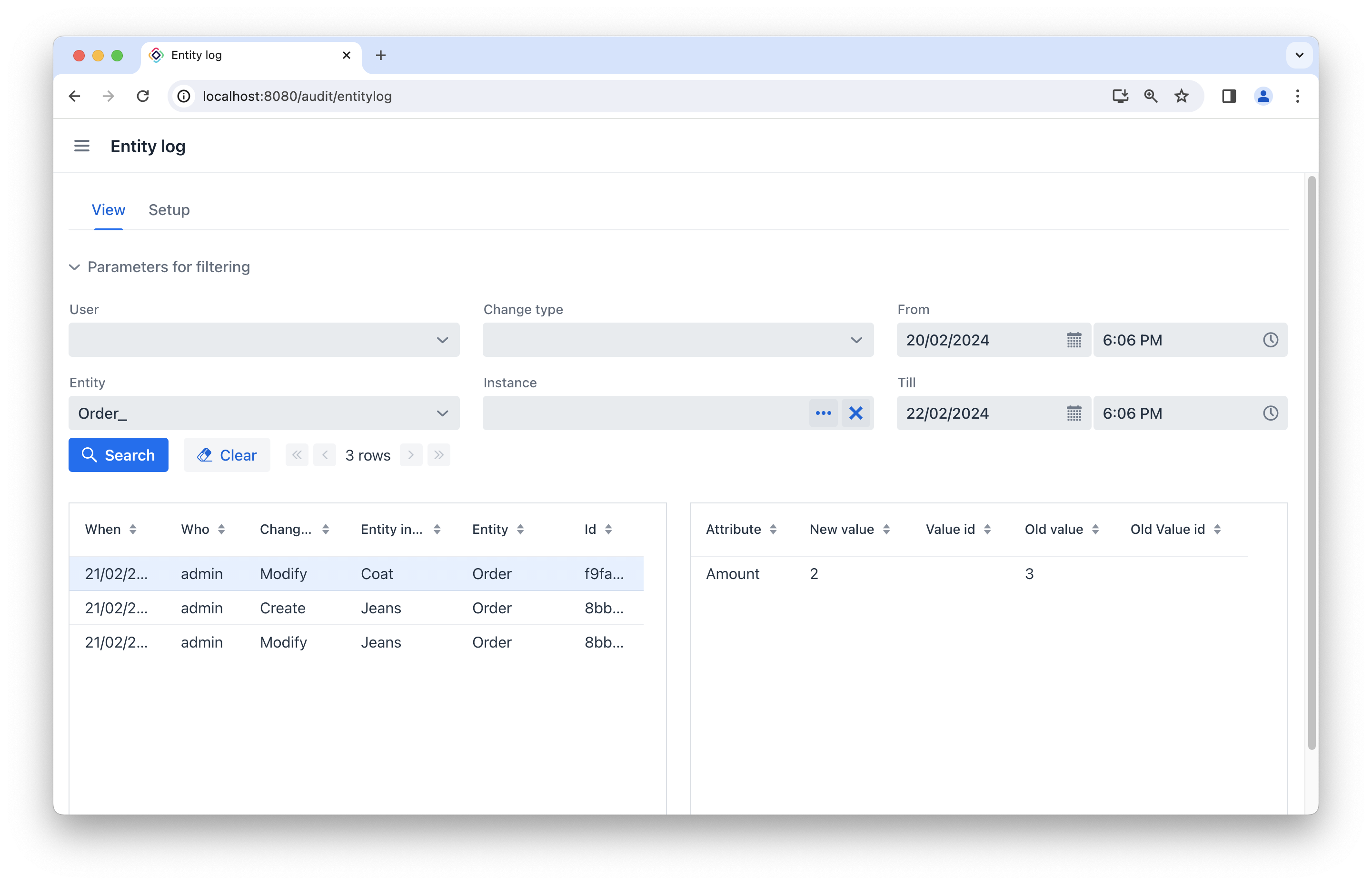Click the Search button
Screen dimensions: 1372x885
(119, 455)
